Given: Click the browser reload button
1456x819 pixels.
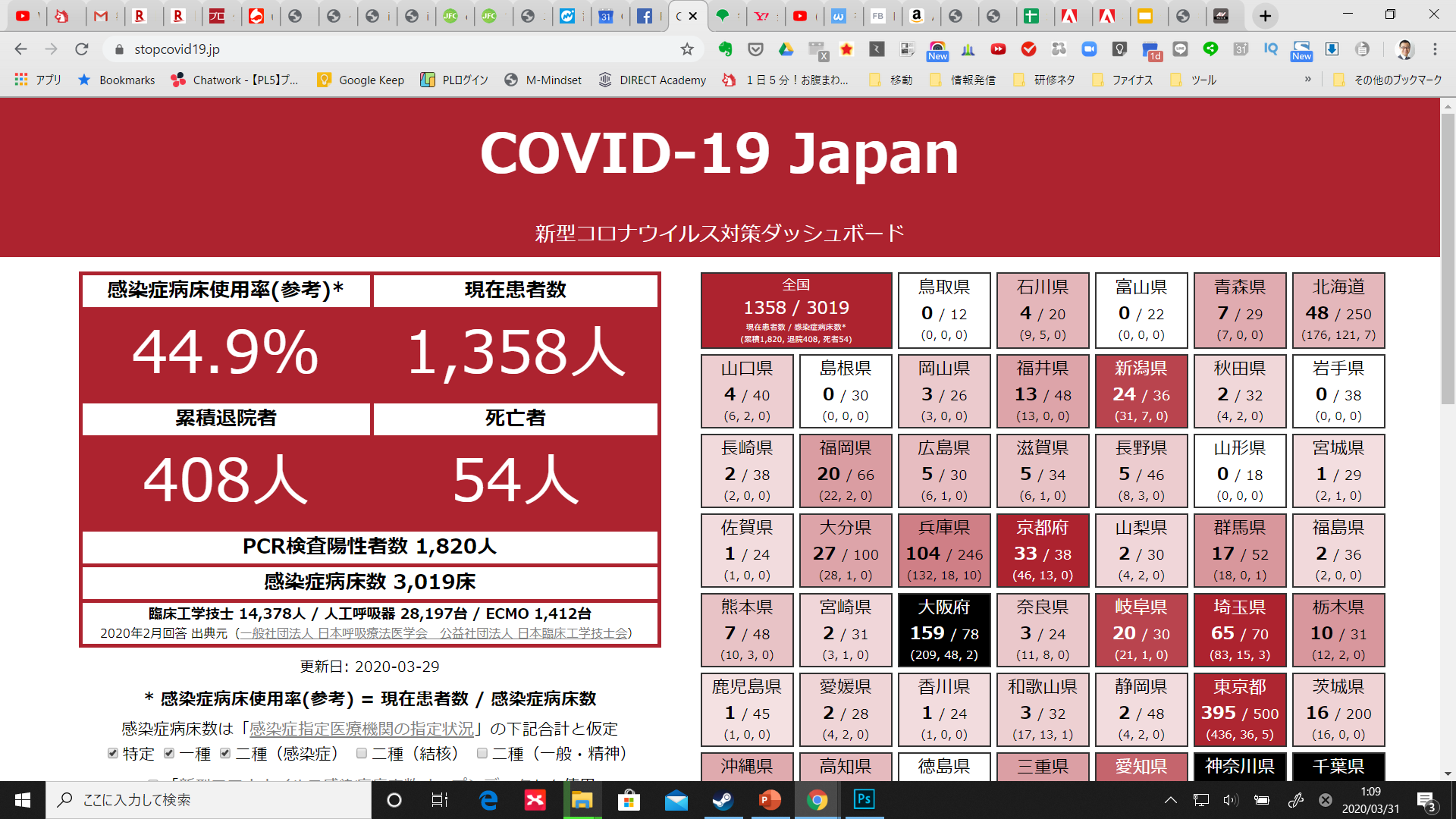Looking at the screenshot, I should coord(82,49).
